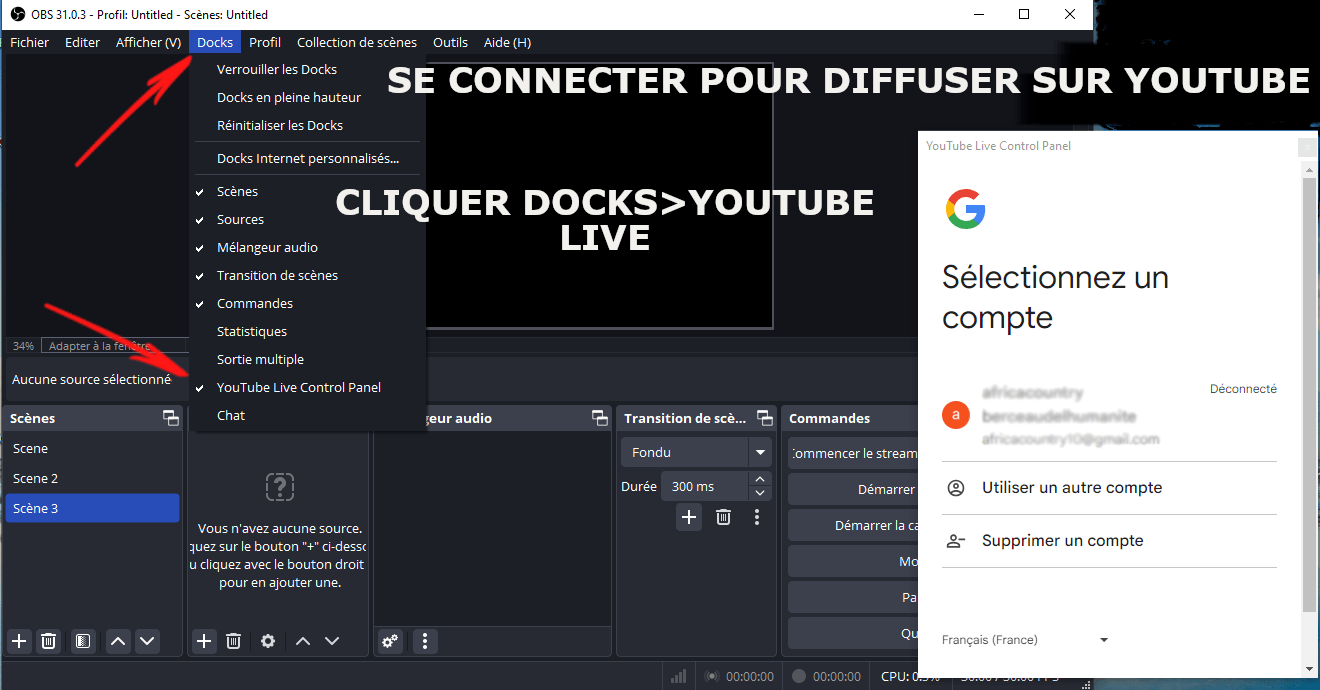Open scene filters icon in Scènes panel
This screenshot has width=1320, height=690.
(83, 641)
